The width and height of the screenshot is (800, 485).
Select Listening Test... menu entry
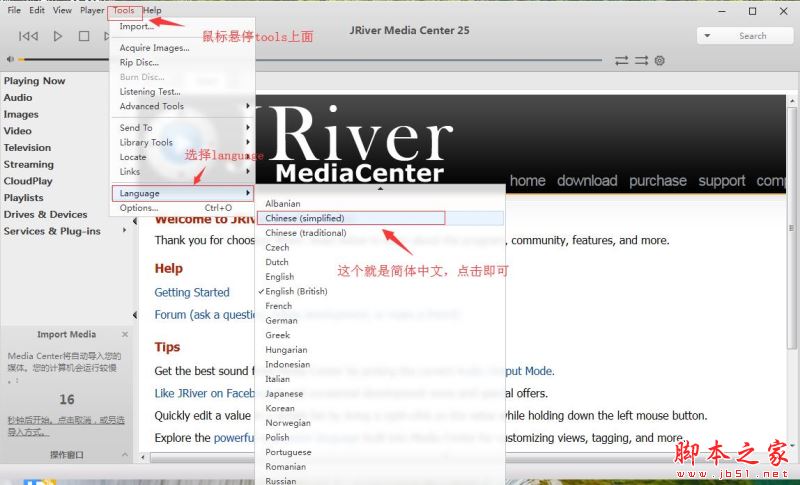pos(183,92)
